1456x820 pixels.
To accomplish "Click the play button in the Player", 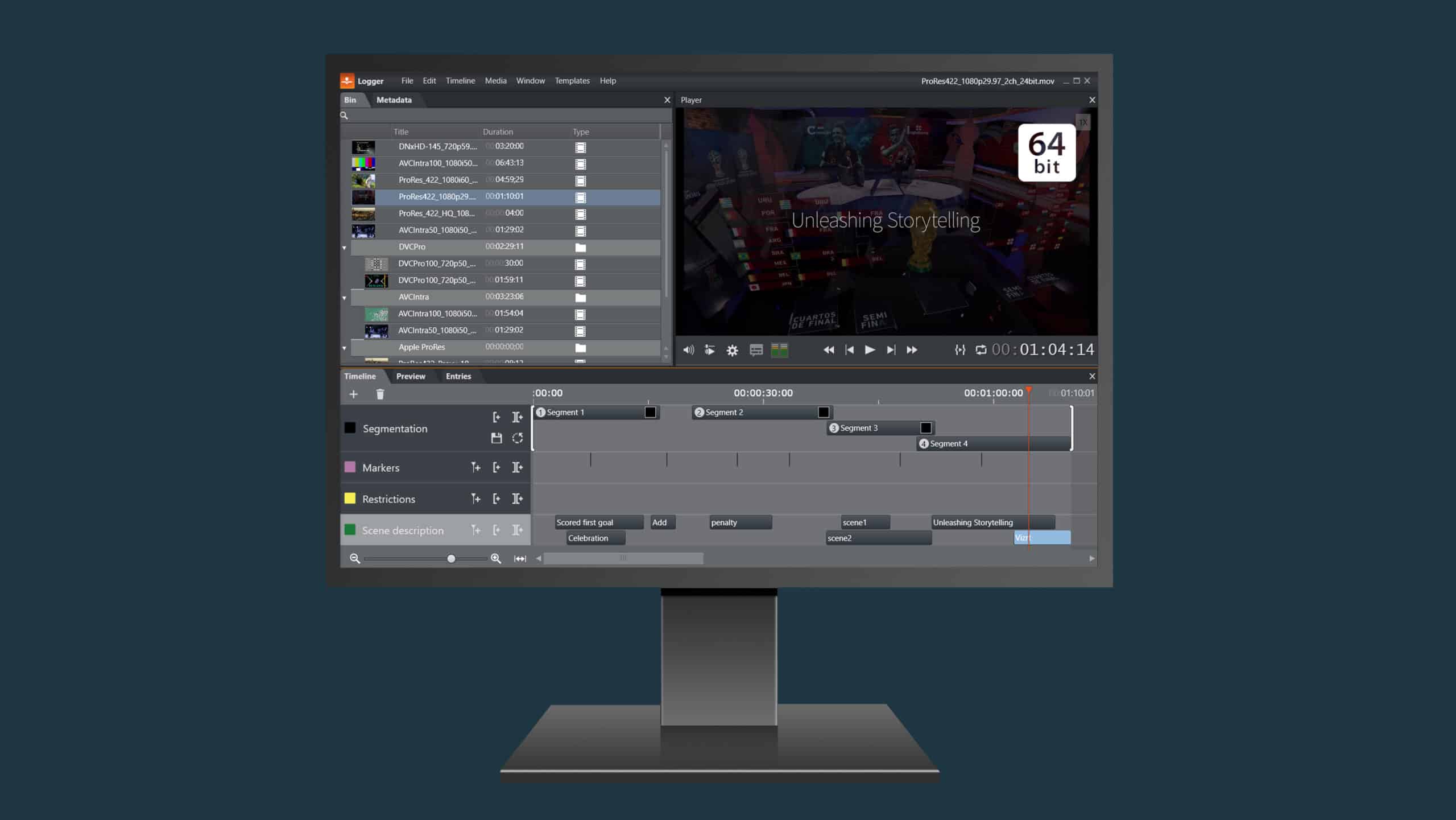I will [869, 349].
